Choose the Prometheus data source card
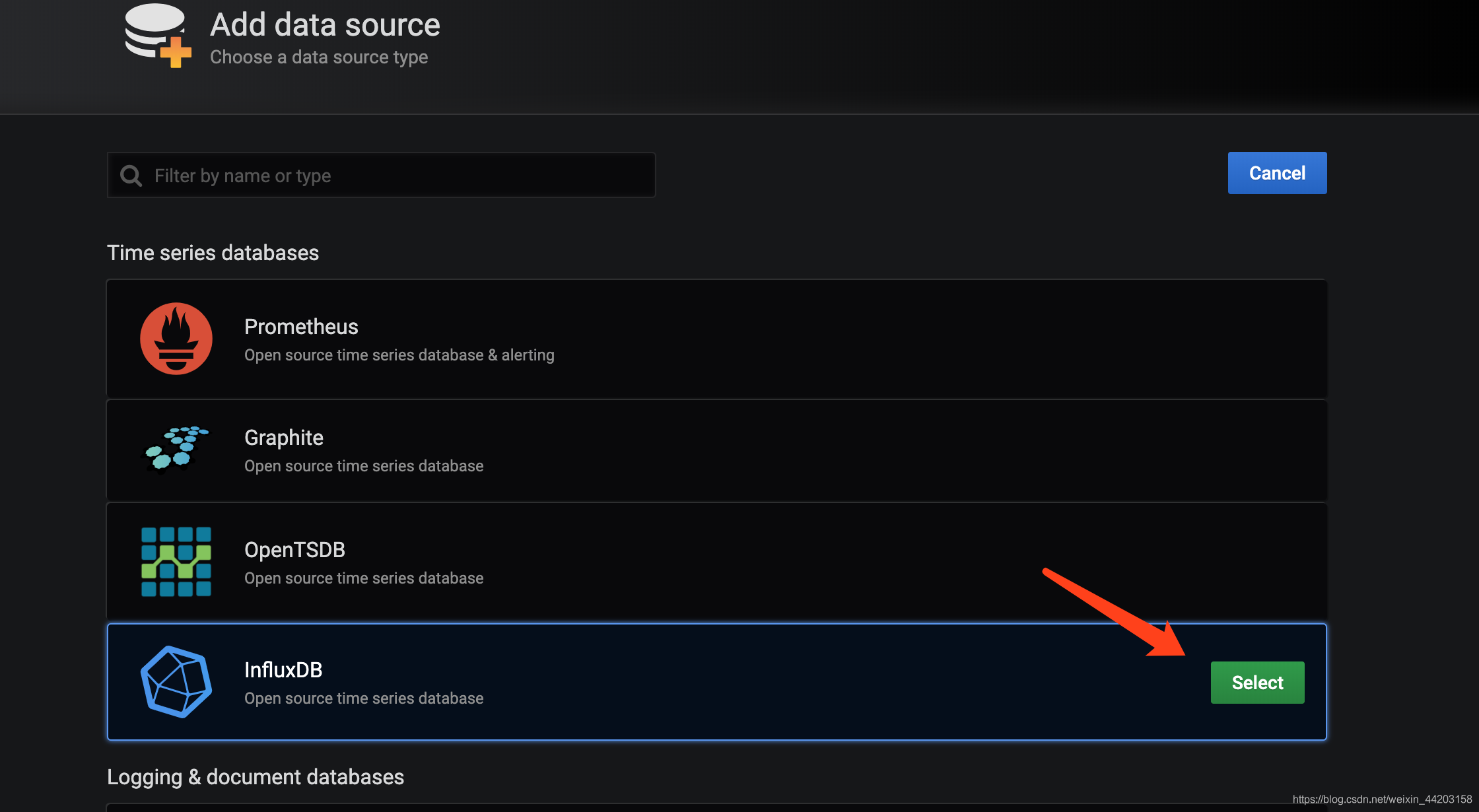The image size is (1479, 812). point(716,339)
